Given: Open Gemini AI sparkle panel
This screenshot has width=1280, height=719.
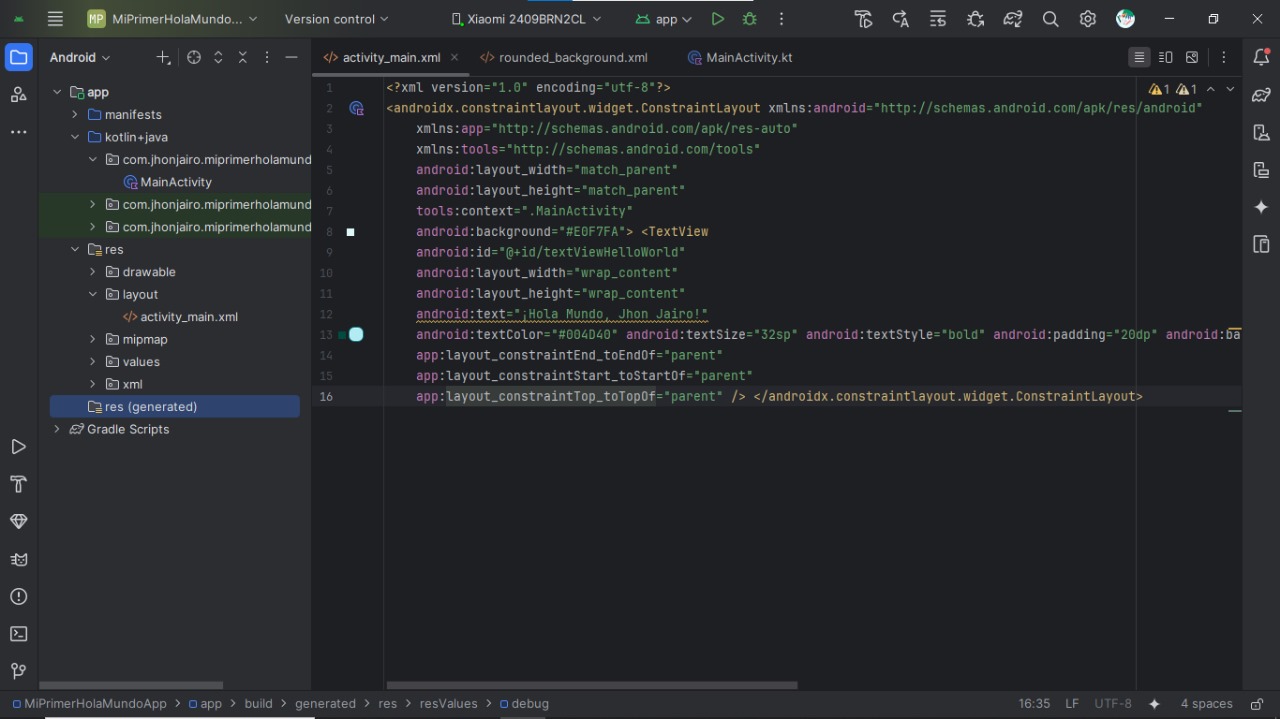Looking at the screenshot, I should point(1261,207).
